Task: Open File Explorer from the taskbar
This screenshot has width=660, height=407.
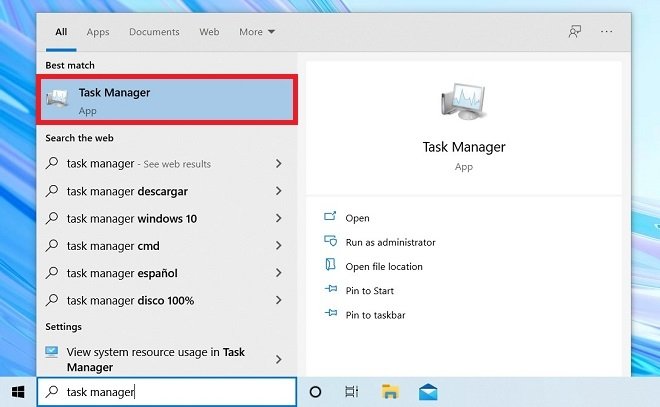Action: tap(390, 392)
